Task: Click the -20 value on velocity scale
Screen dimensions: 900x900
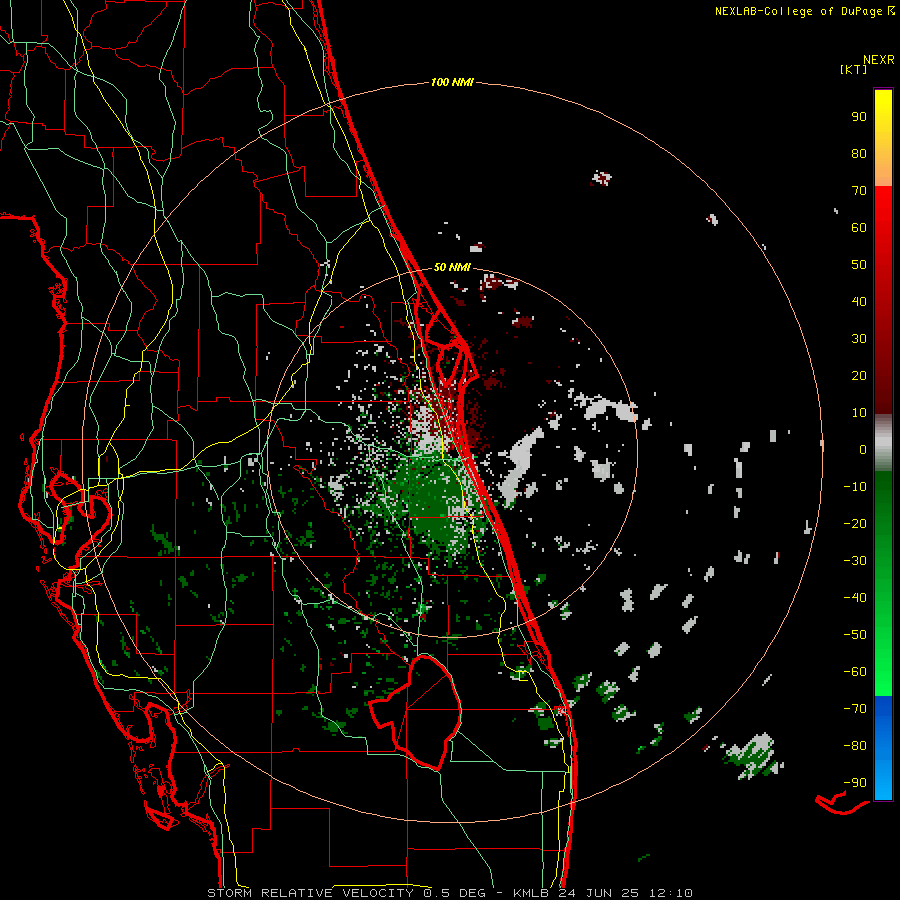Action: [855, 524]
